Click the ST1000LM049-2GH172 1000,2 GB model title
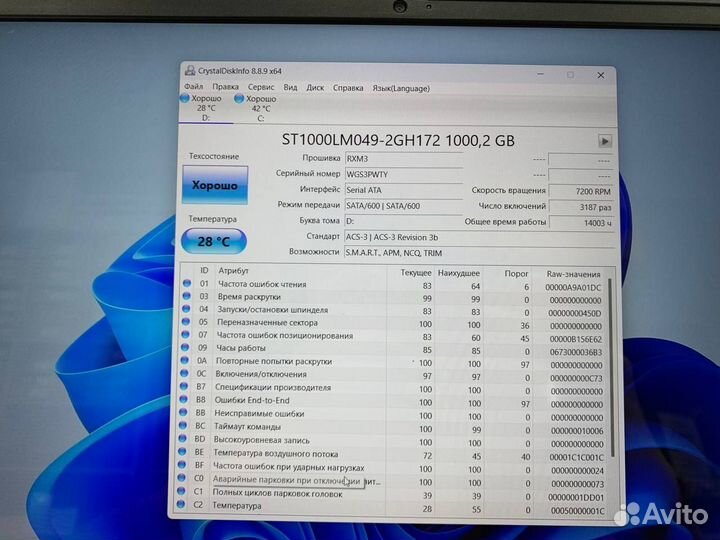 click(398, 140)
